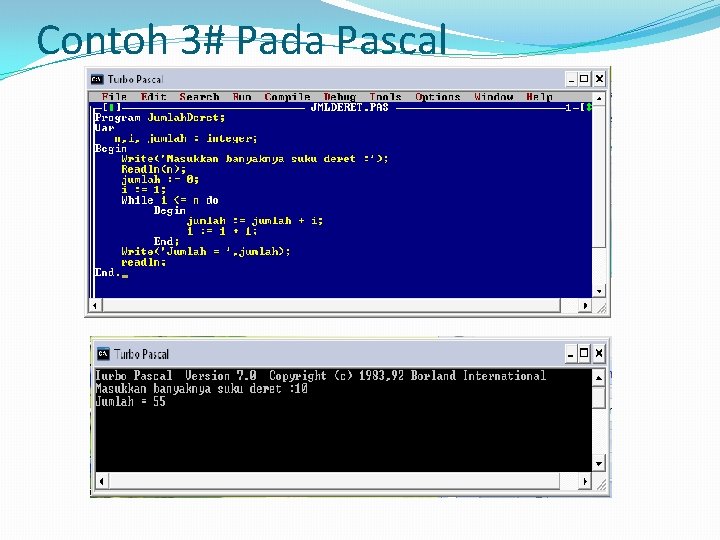Click the 'Readln(n);' code line
This screenshot has width=720, height=540.
click(x=153, y=169)
